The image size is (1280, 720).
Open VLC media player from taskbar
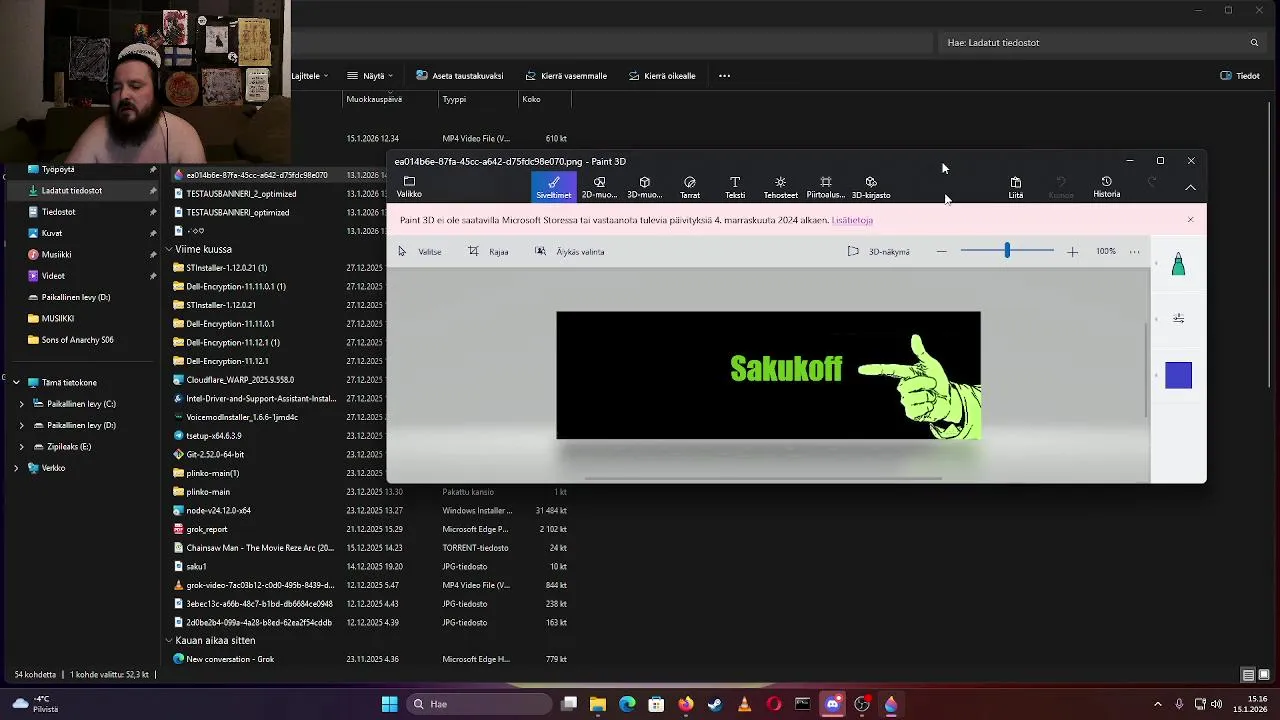tap(744, 704)
